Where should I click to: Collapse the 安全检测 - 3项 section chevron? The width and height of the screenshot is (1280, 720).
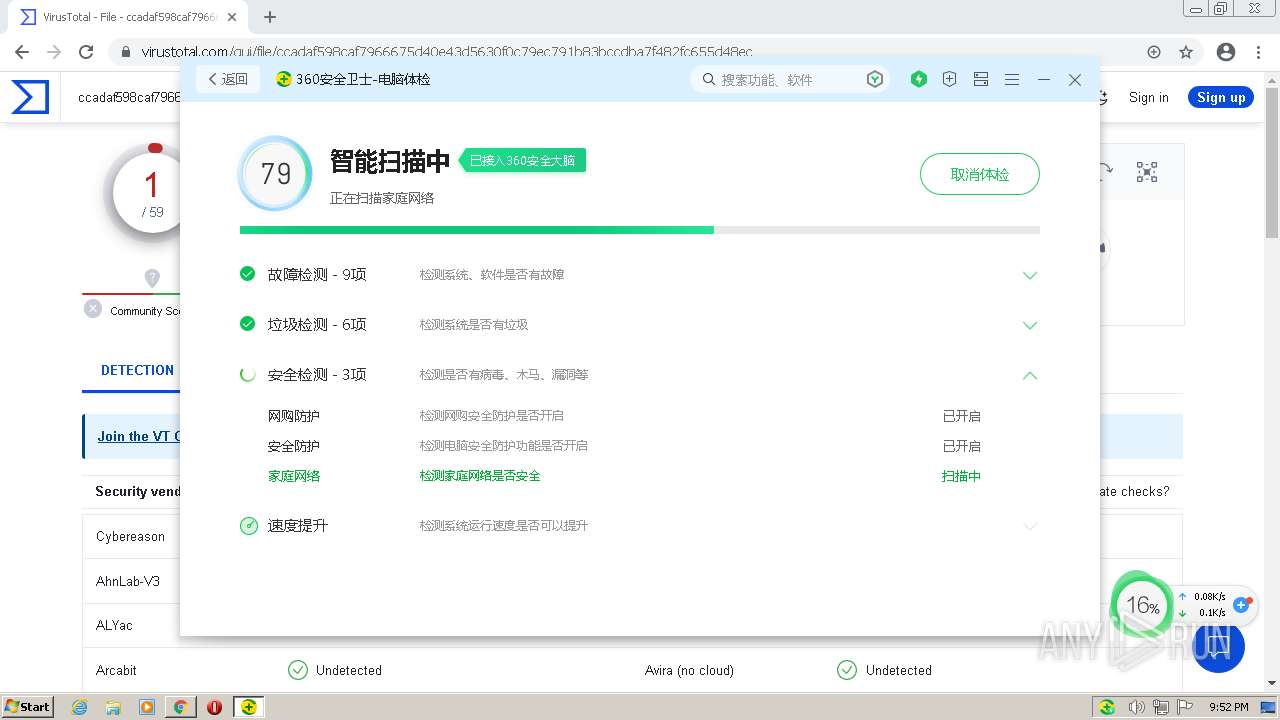click(1030, 375)
